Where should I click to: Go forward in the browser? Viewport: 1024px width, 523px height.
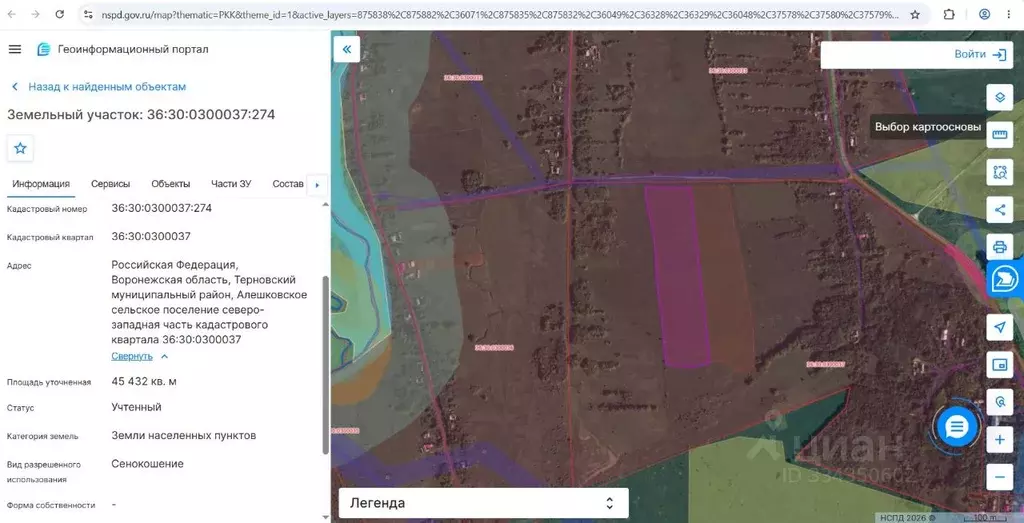click(x=35, y=14)
